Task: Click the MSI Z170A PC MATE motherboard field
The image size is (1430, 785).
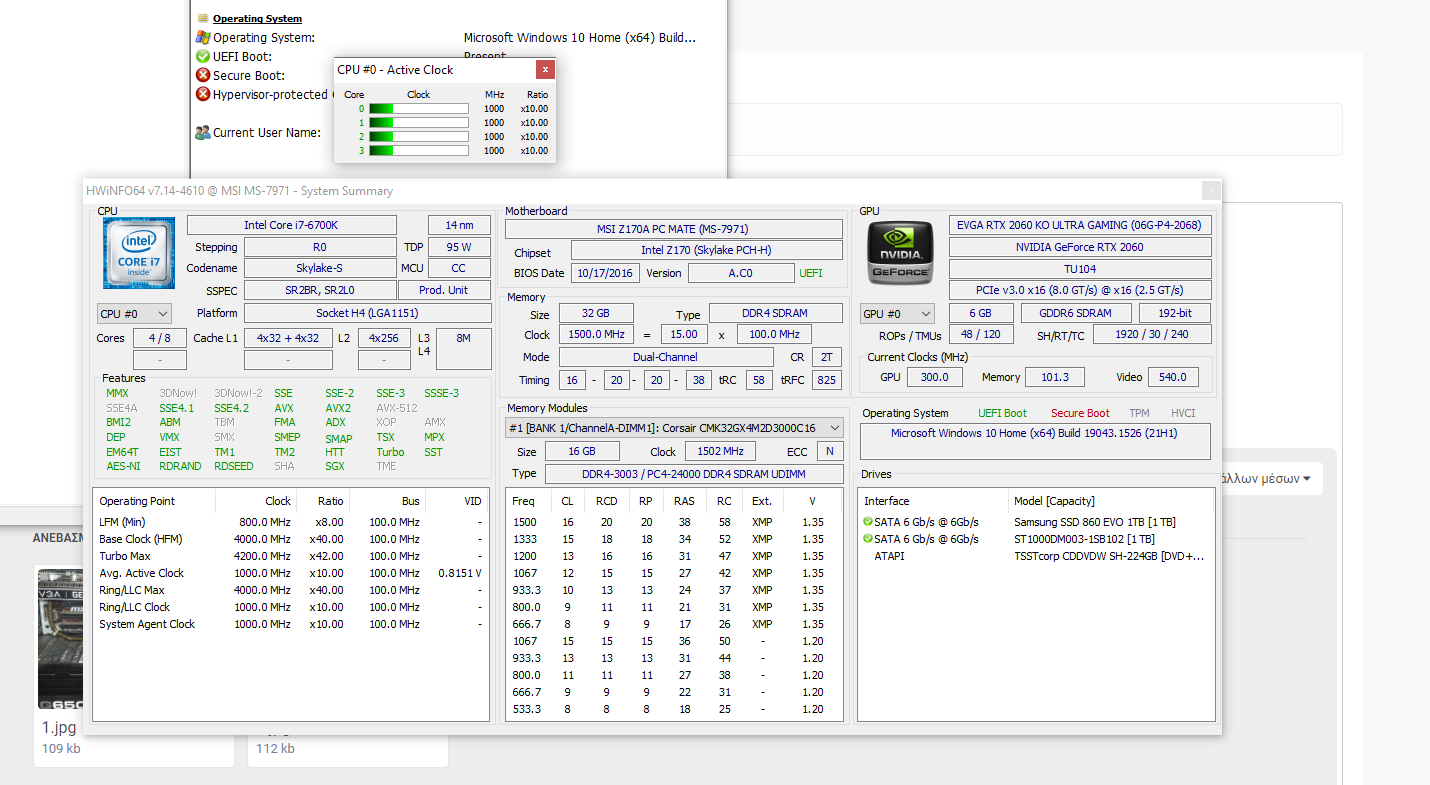Action: coord(673,229)
